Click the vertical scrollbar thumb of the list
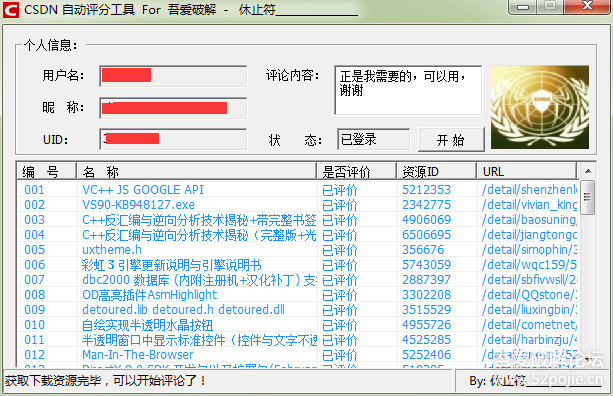Image resolution: width=613 pixels, height=396 pixels. (x=588, y=197)
